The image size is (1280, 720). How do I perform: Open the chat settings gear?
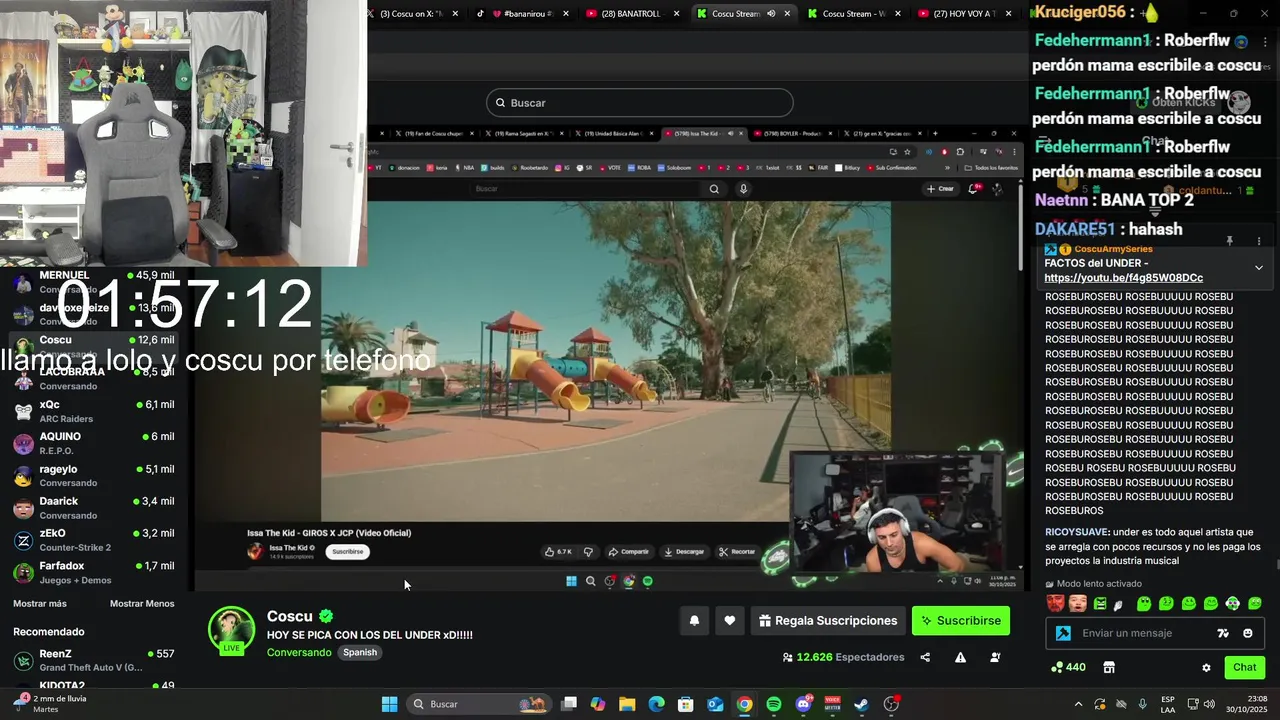(x=1206, y=668)
